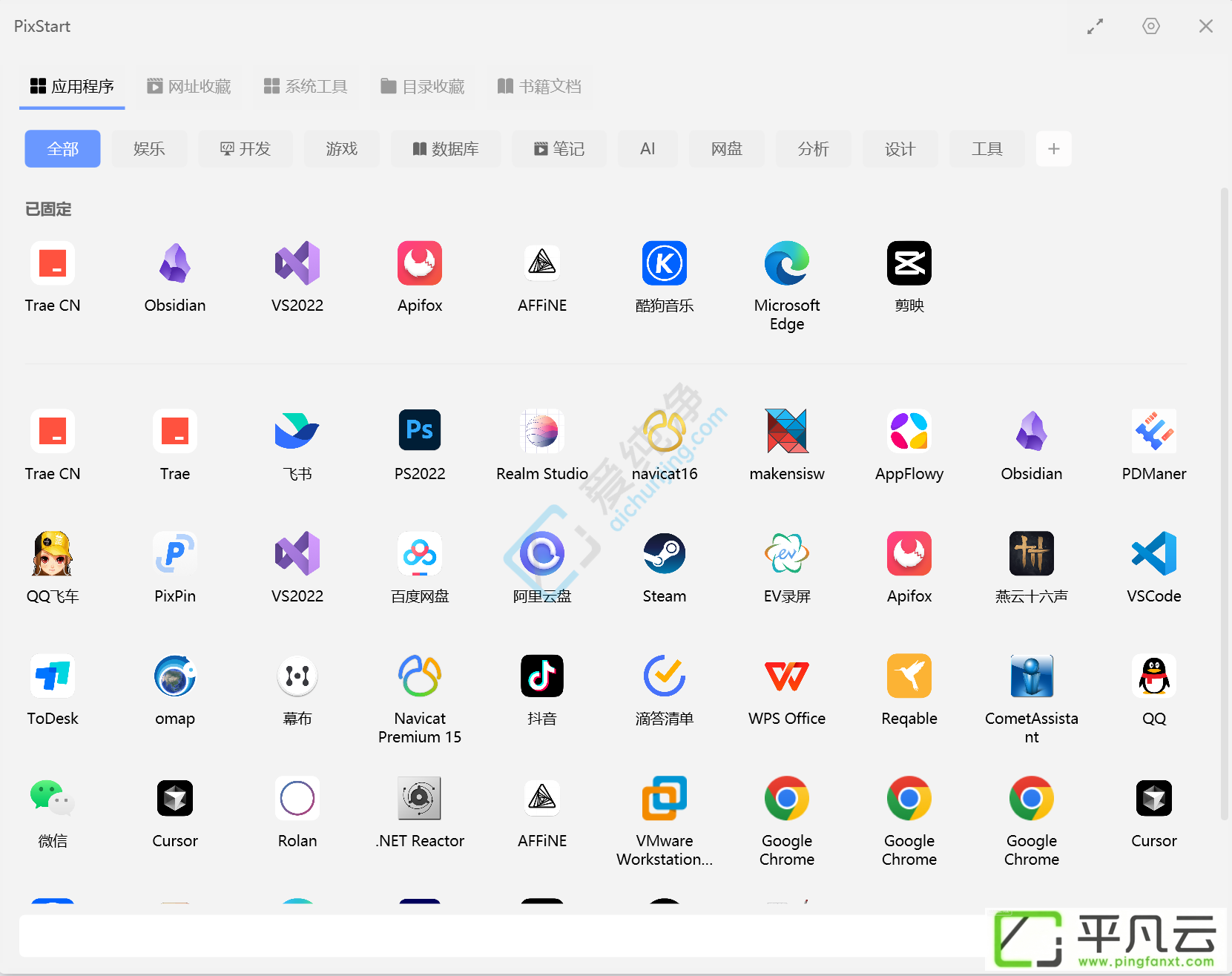Filter apps by 网盘 category
1232x976 pixels.
pos(727,149)
